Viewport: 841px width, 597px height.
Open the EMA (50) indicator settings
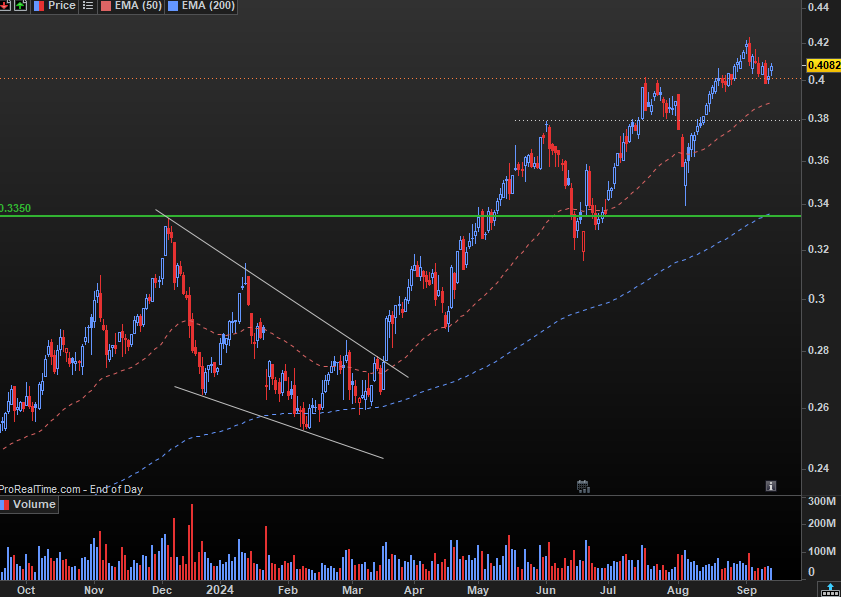click(138, 6)
